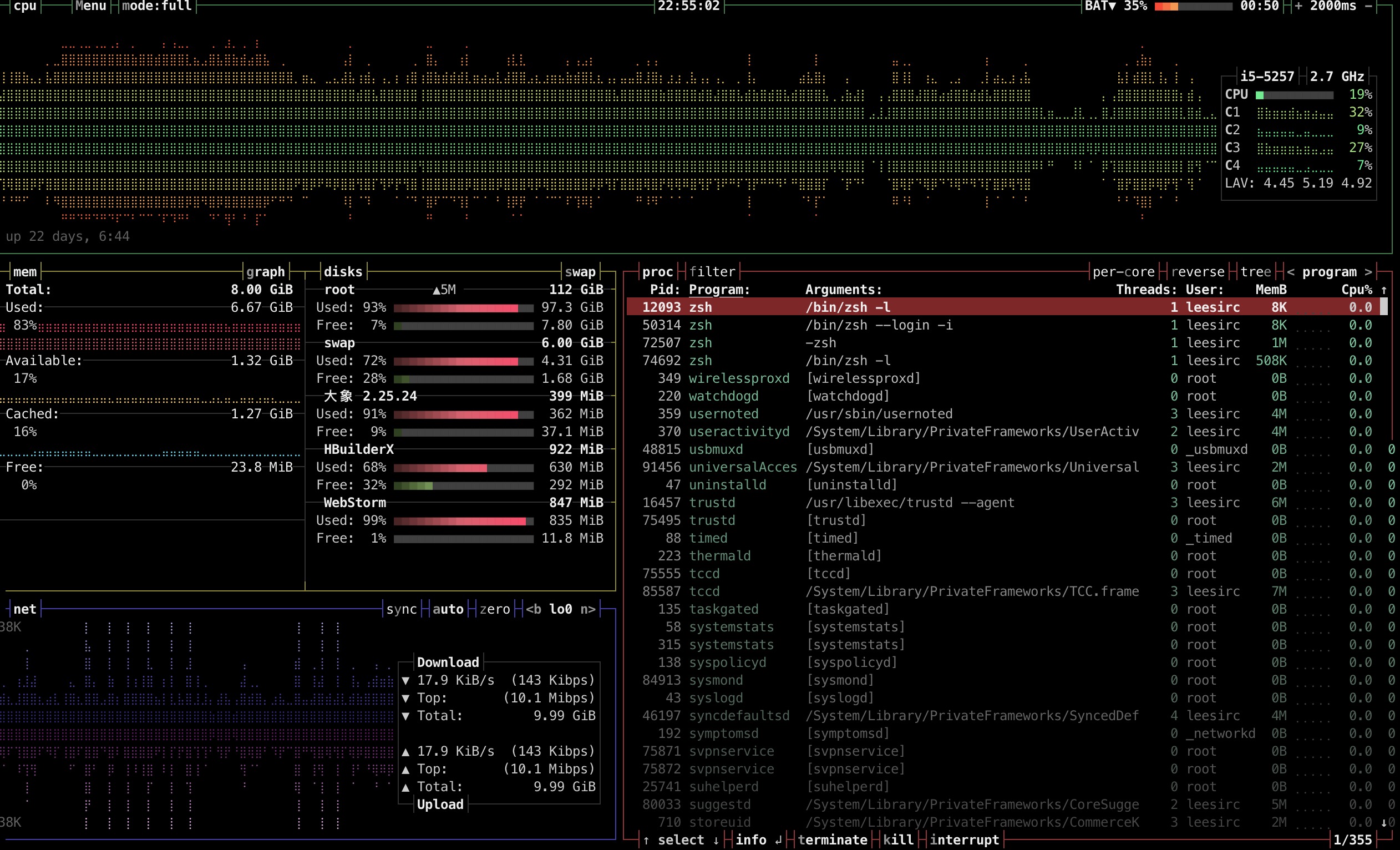Toggle net auto scaling
The height and width of the screenshot is (850, 1400).
(x=448, y=609)
